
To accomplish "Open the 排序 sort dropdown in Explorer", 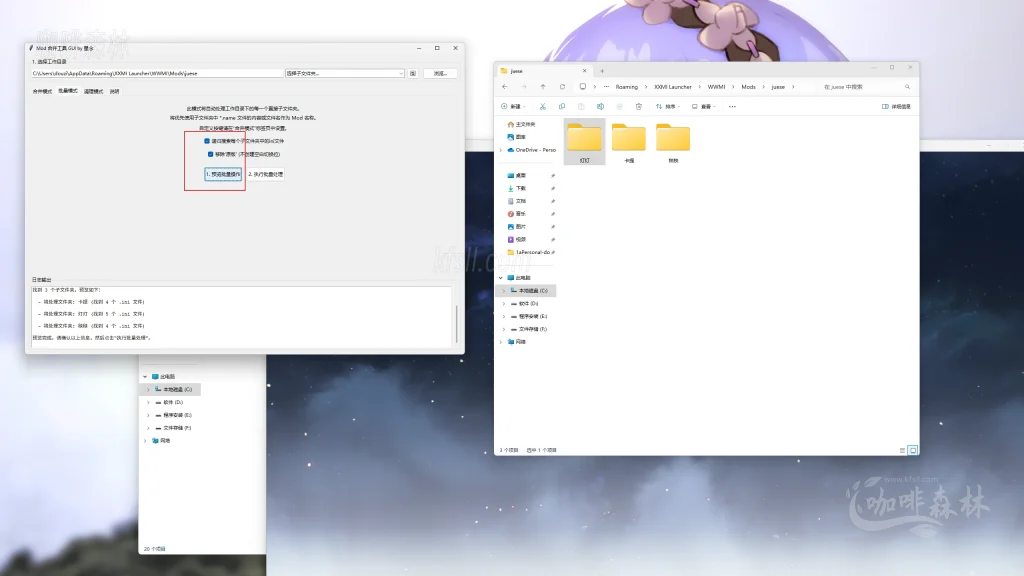I will [671, 106].
